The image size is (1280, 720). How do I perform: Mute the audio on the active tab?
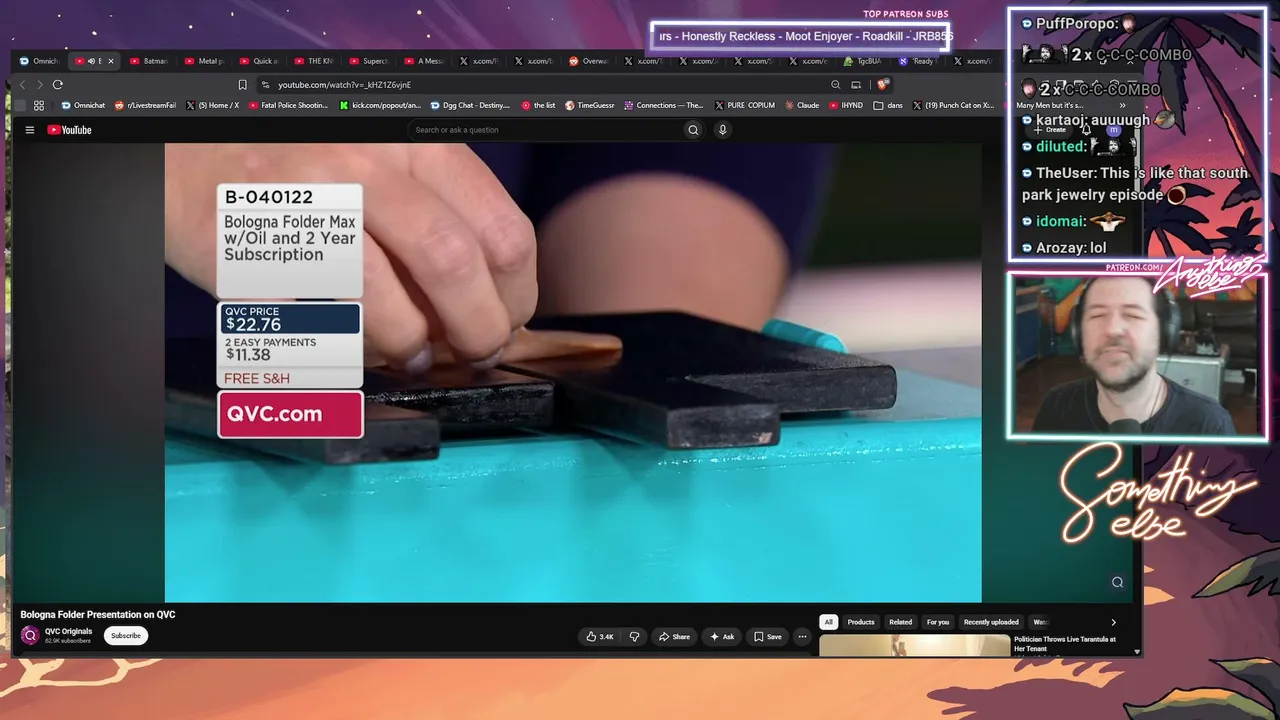[x=91, y=61]
